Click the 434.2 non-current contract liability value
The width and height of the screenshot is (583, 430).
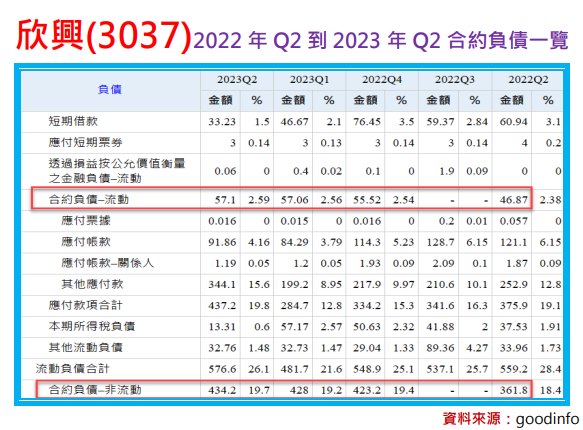222,391
